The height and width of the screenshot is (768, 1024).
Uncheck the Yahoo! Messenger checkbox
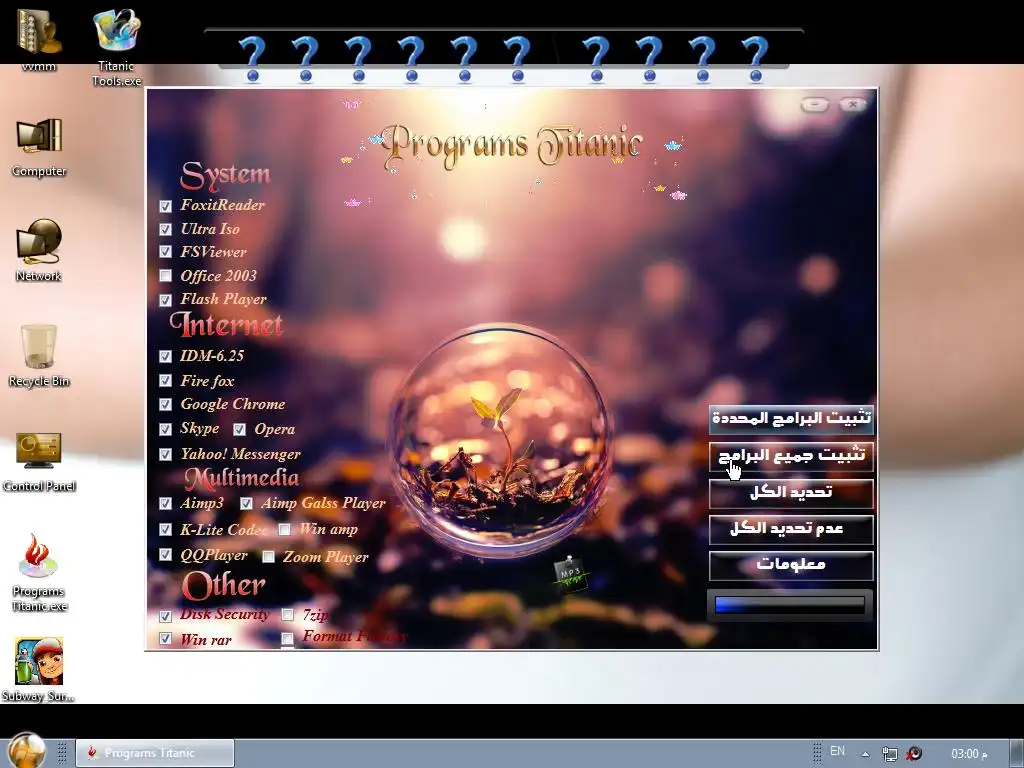tap(165, 454)
